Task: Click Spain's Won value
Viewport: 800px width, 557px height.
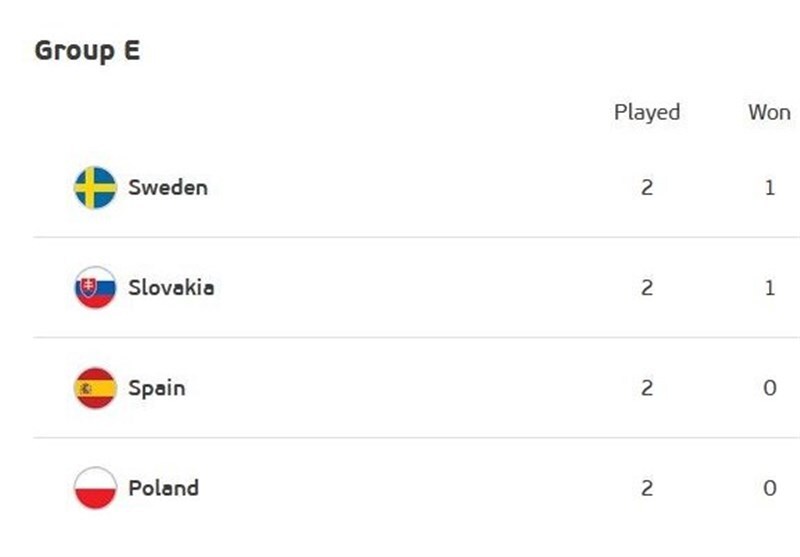Action: pos(770,388)
